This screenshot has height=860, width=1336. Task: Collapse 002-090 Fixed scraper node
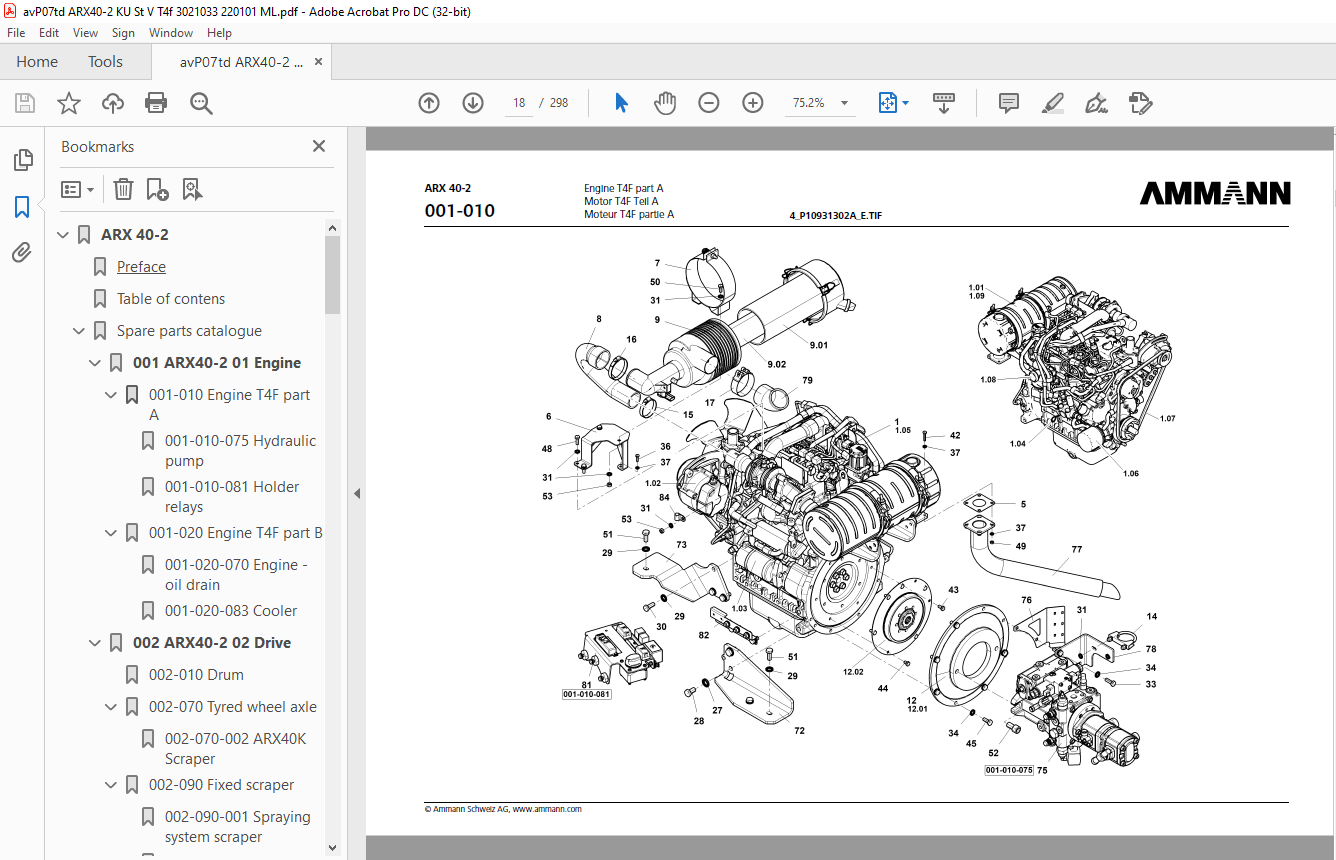pyautogui.click(x=111, y=785)
